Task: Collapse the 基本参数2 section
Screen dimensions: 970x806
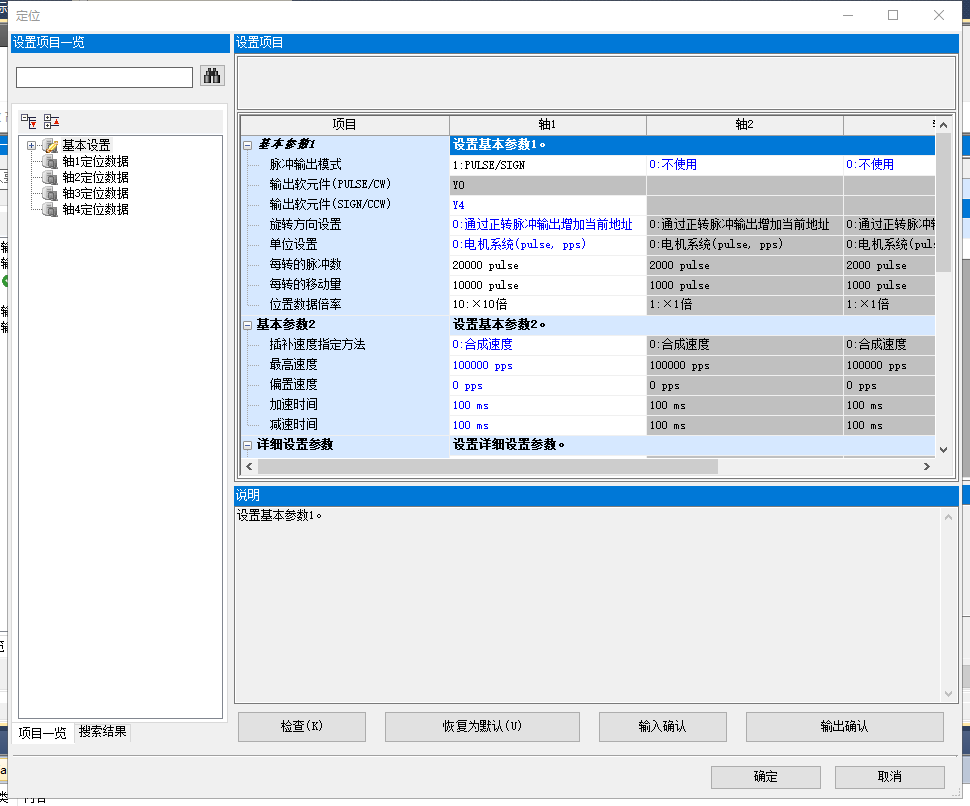Action: [248, 325]
